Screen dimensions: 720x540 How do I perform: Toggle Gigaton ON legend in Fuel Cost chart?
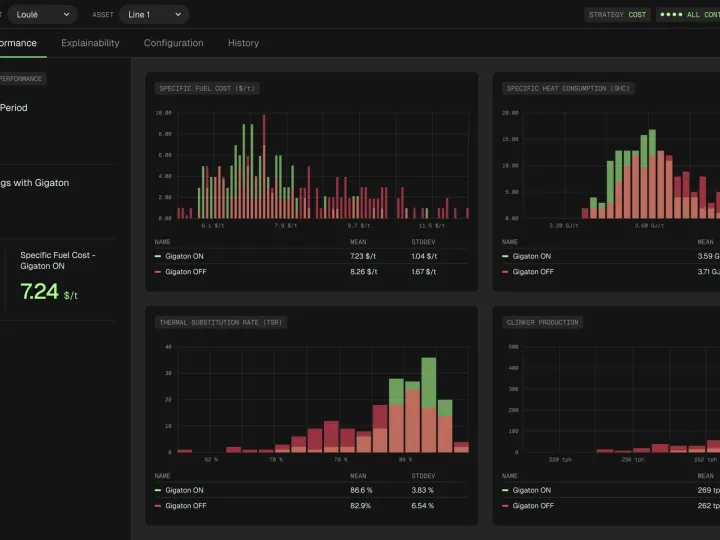(x=180, y=256)
